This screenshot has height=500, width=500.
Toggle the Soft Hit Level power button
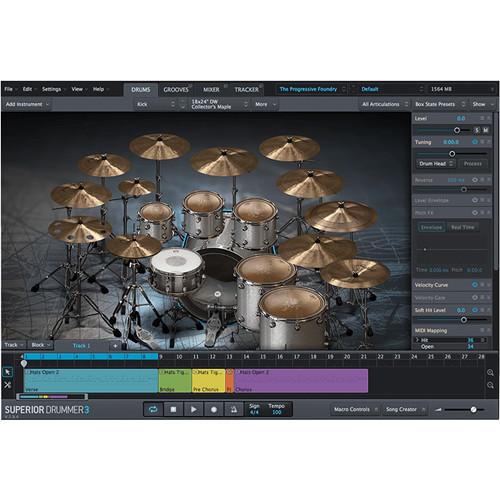point(475,310)
